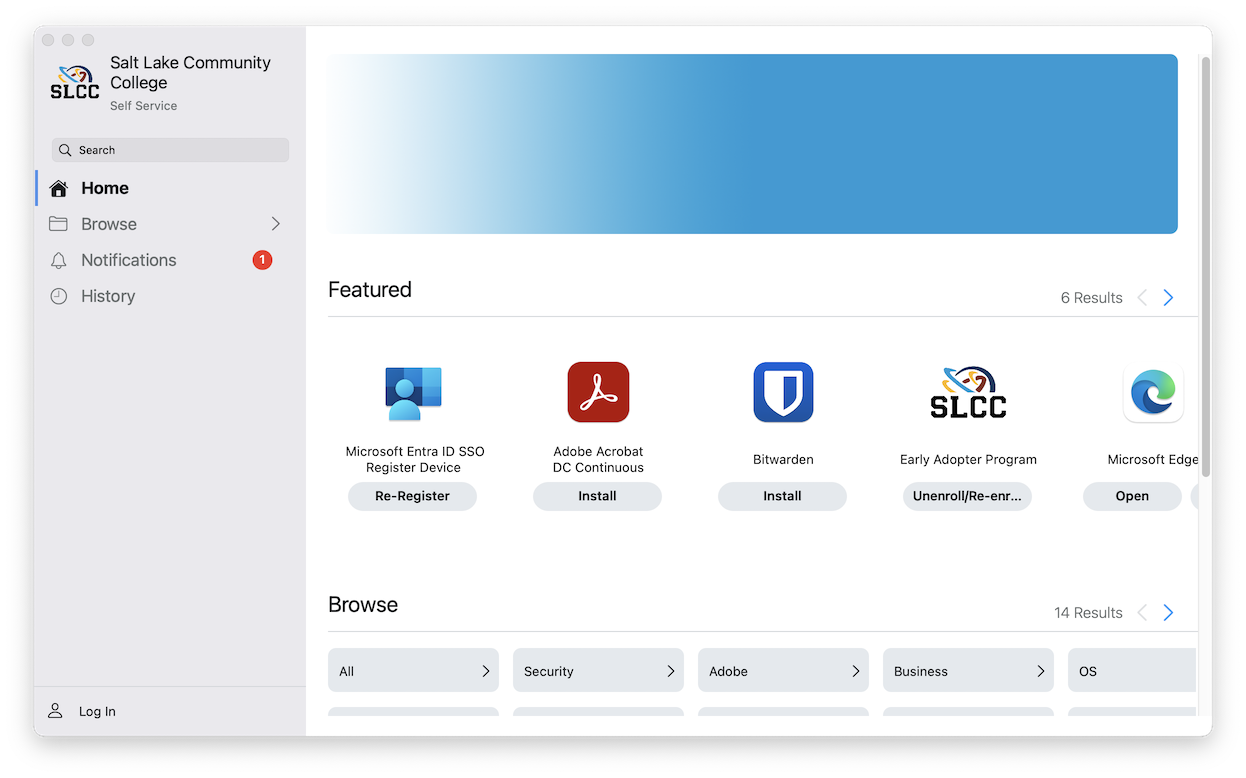Open the Adobe category tile
This screenshot has height=778, width=1246.
[x=783, y=670]
